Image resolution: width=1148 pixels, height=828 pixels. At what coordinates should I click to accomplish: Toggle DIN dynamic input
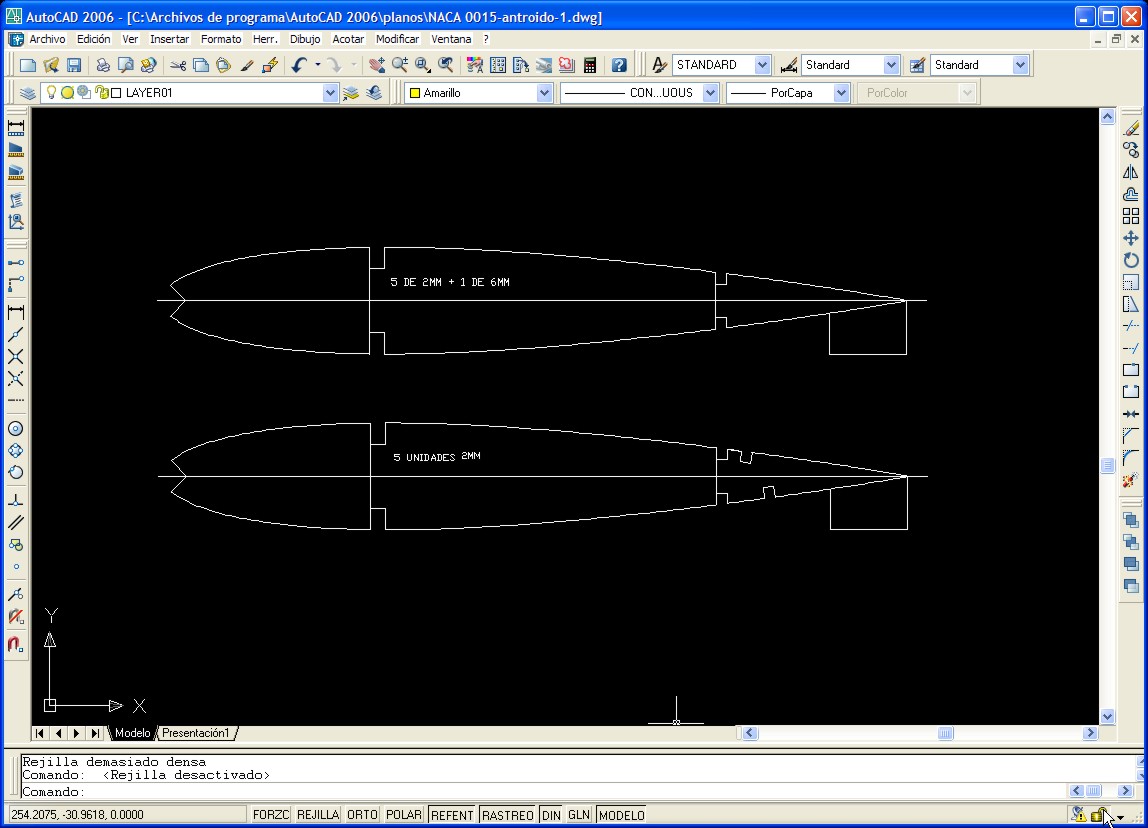[x=551, y=815]
